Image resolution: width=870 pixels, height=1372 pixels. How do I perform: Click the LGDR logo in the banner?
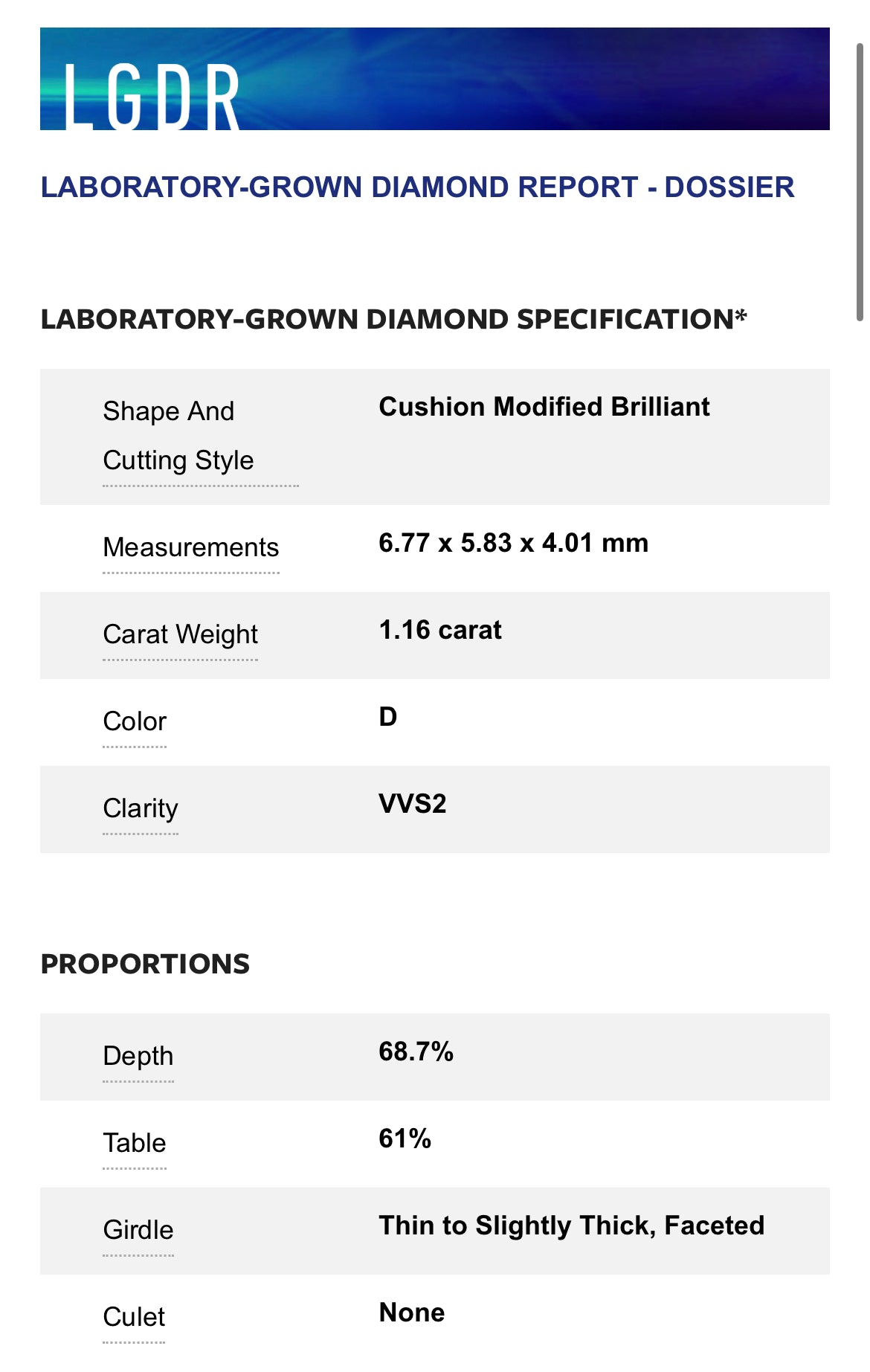tap(152, 95)
